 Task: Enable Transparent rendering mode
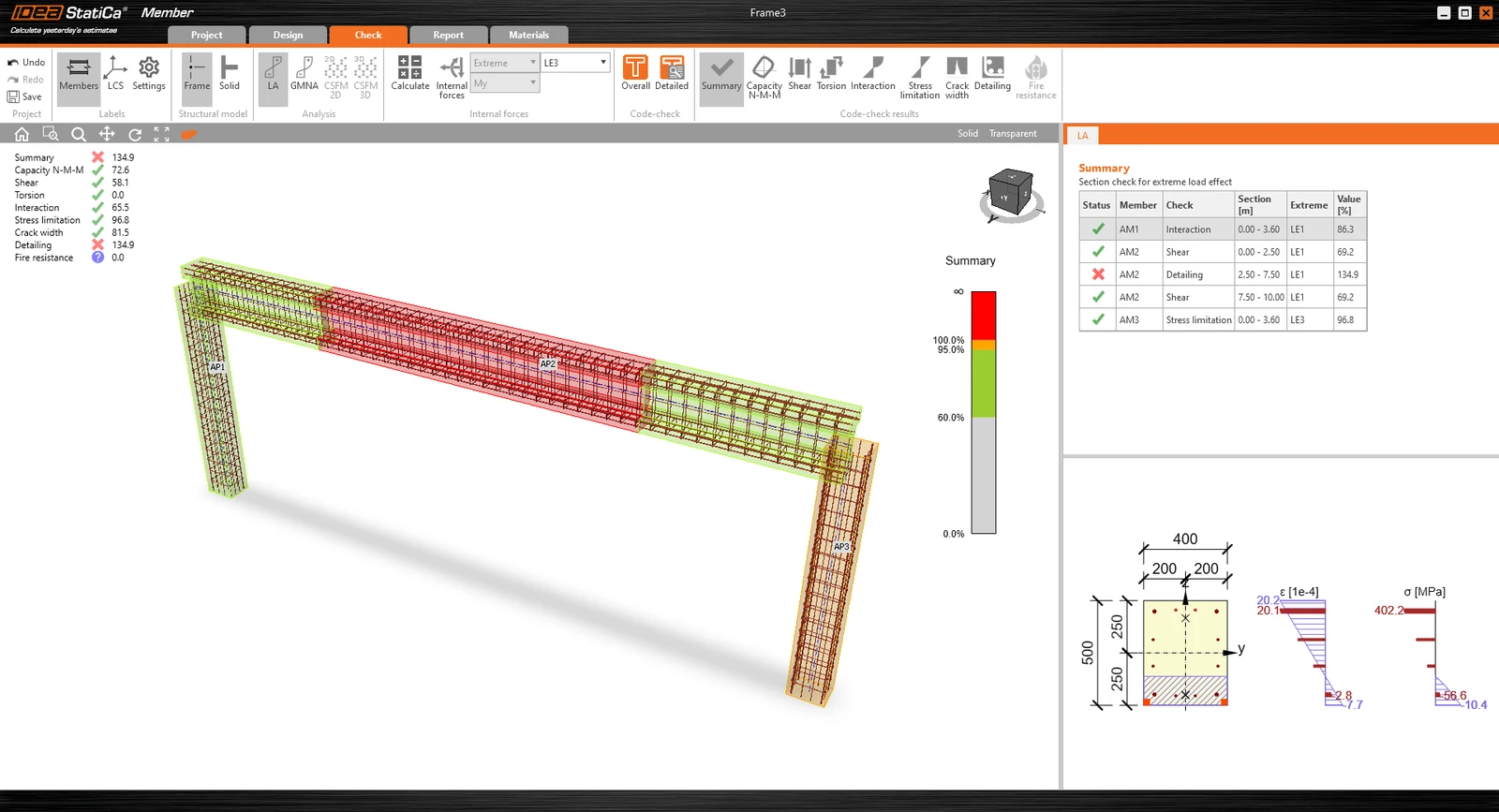point(1013,134)
